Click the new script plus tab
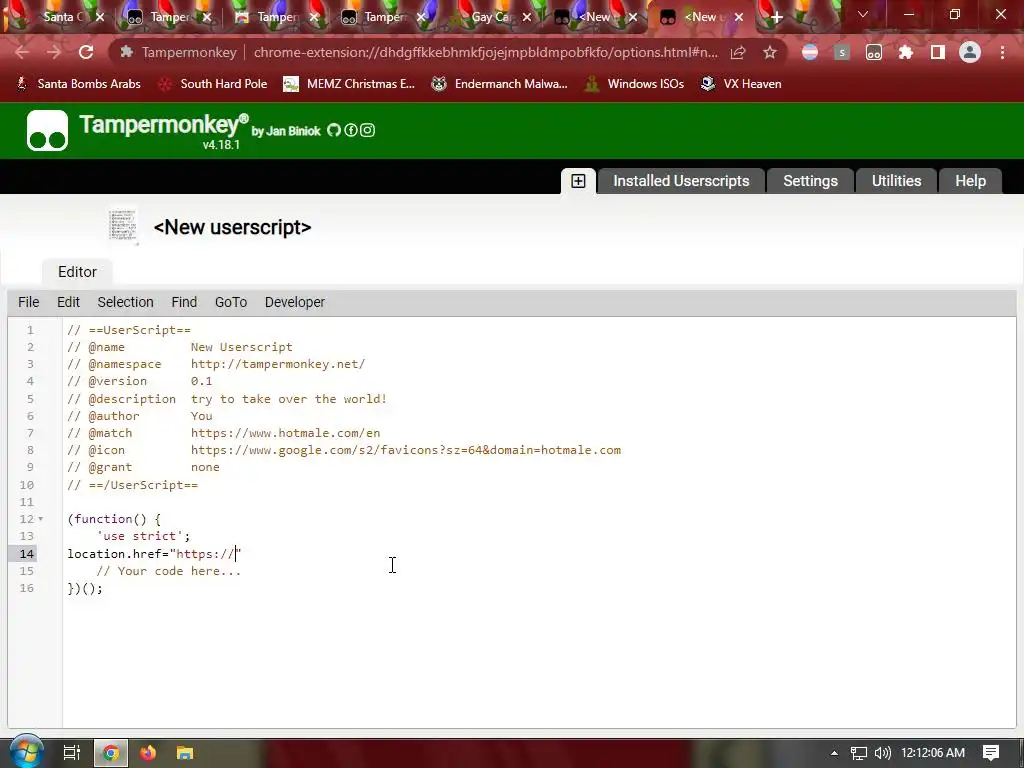This screenshot has width=1024, height=768. pyautogui.click(x=578, y=181)
